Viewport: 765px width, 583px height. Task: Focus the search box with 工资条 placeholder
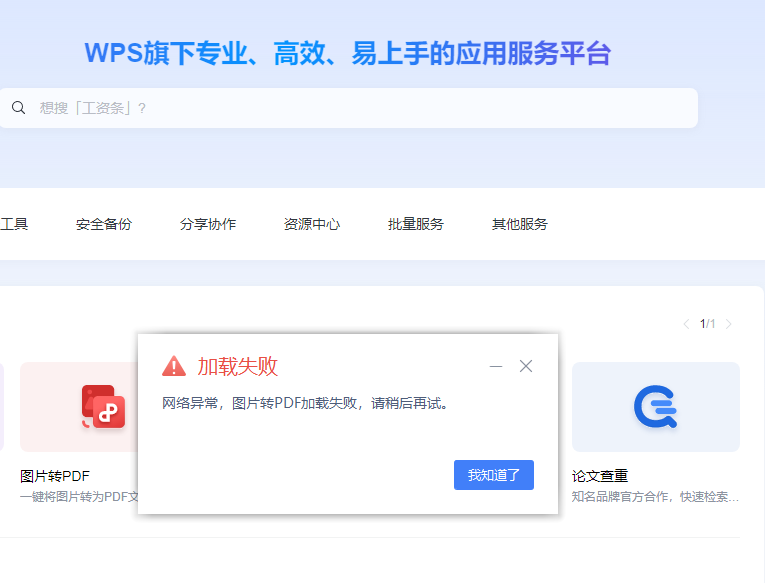349,108
